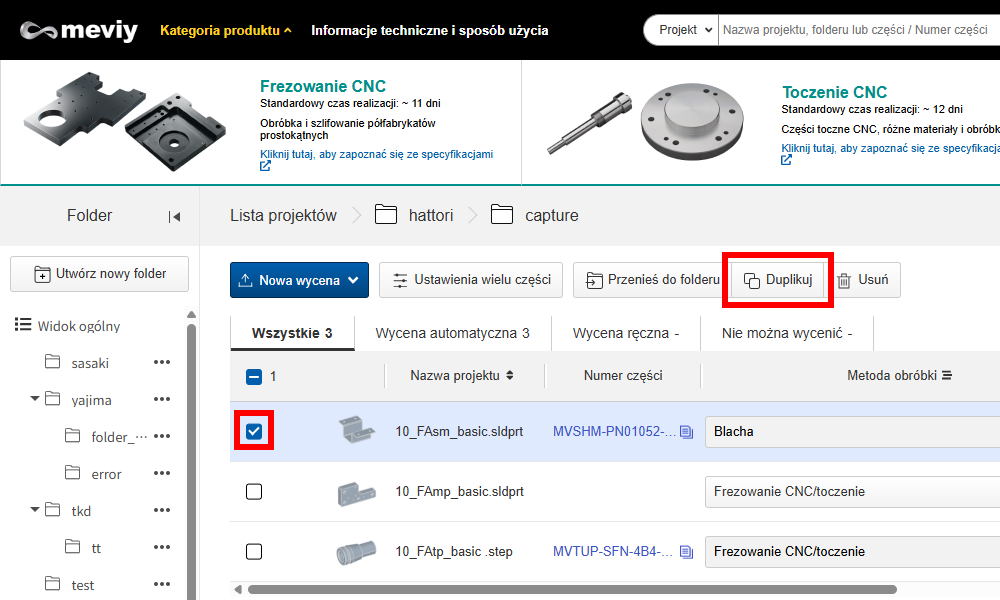Viewport: 1000px width, 600px height.
Task: Copy part number MVSHM-PN01052 icon
Action: [686, 432]
